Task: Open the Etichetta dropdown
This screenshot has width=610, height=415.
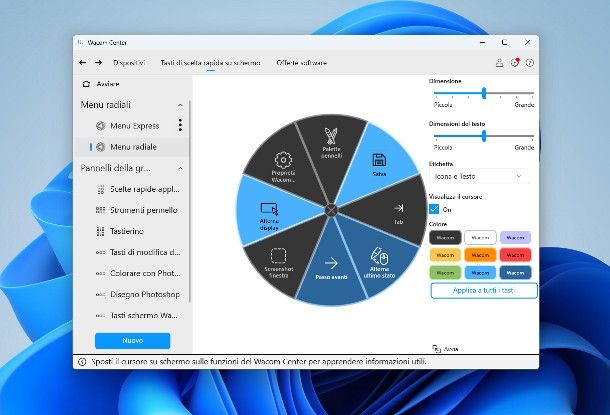Action: point(478,176)
